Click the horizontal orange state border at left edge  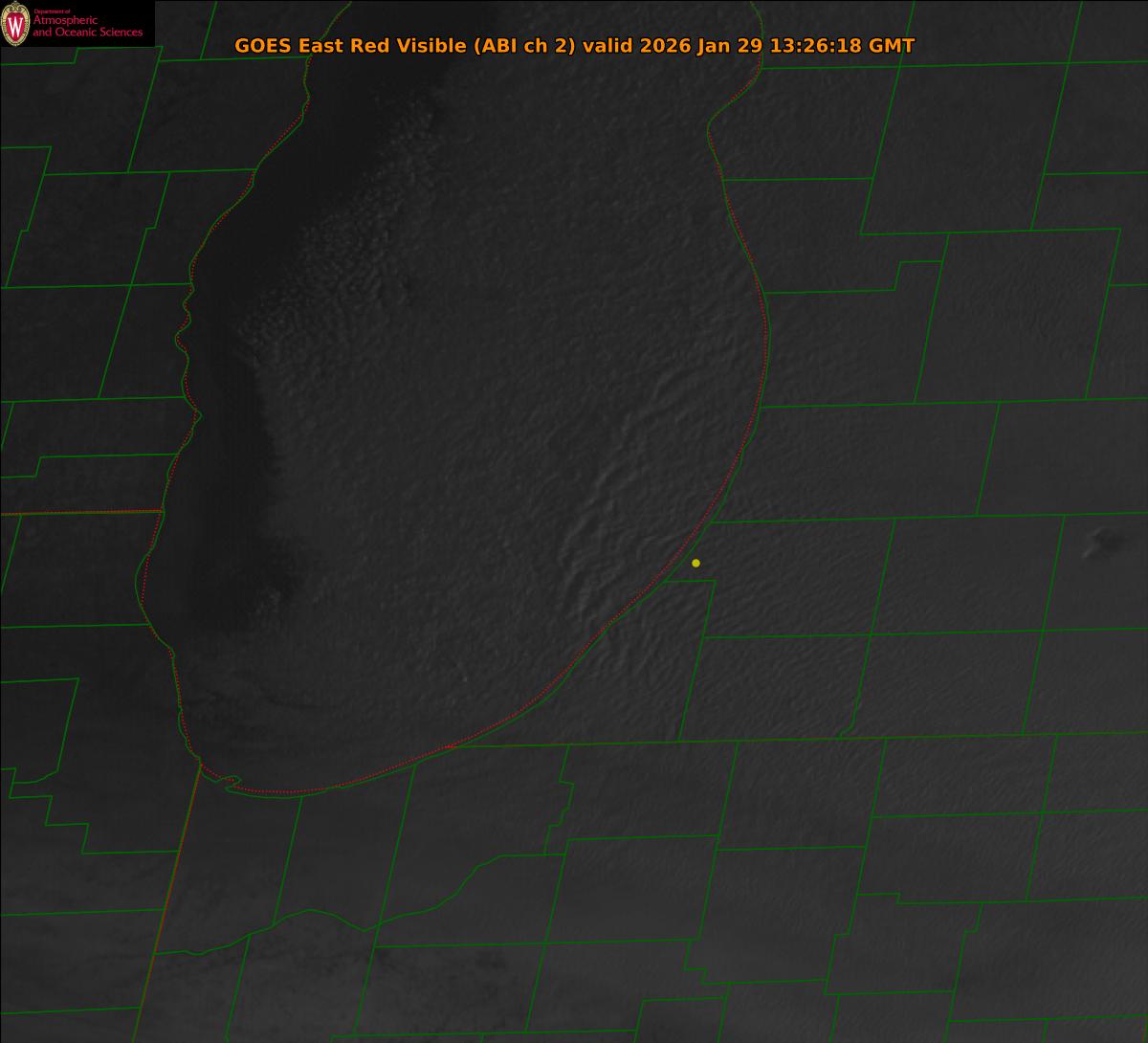tap(77, 513)
